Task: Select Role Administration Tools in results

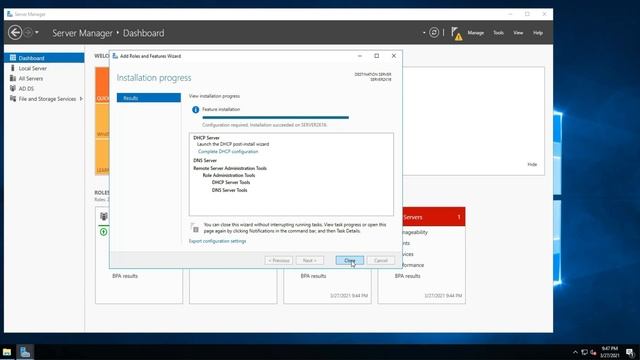Action: pyautogui.click(x=229, y=175)
